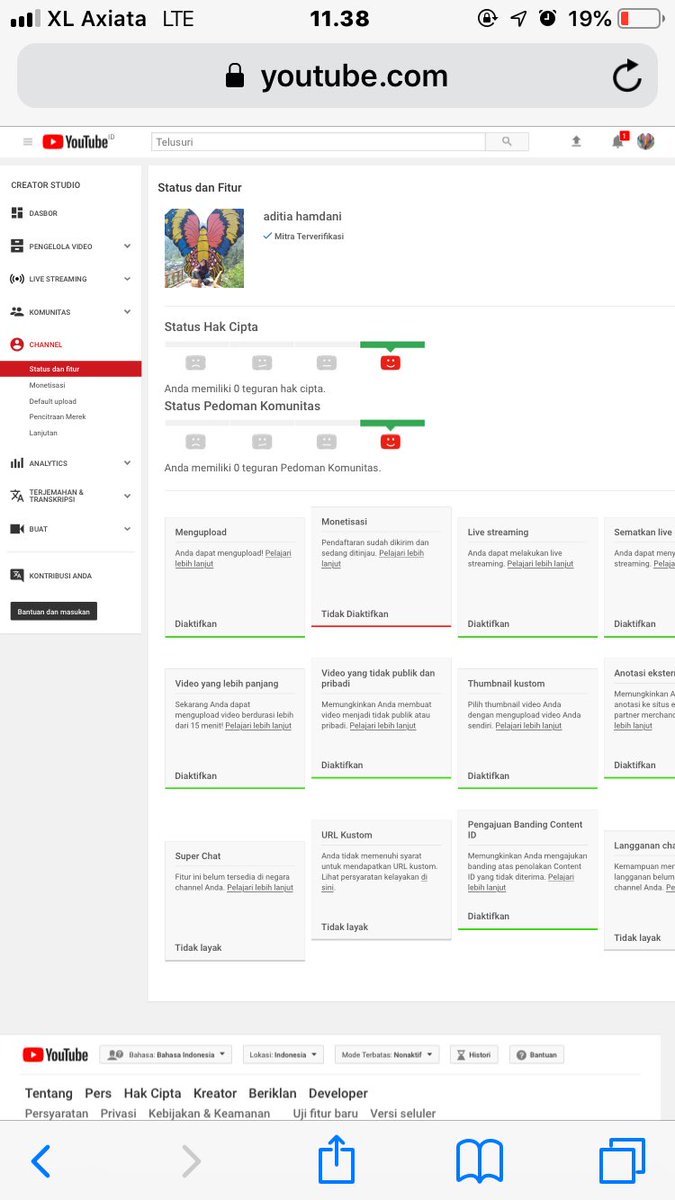Viewport: 675px width, 1200px height.
Task: Click the Telusuri search field
Action: click(318, 142)
